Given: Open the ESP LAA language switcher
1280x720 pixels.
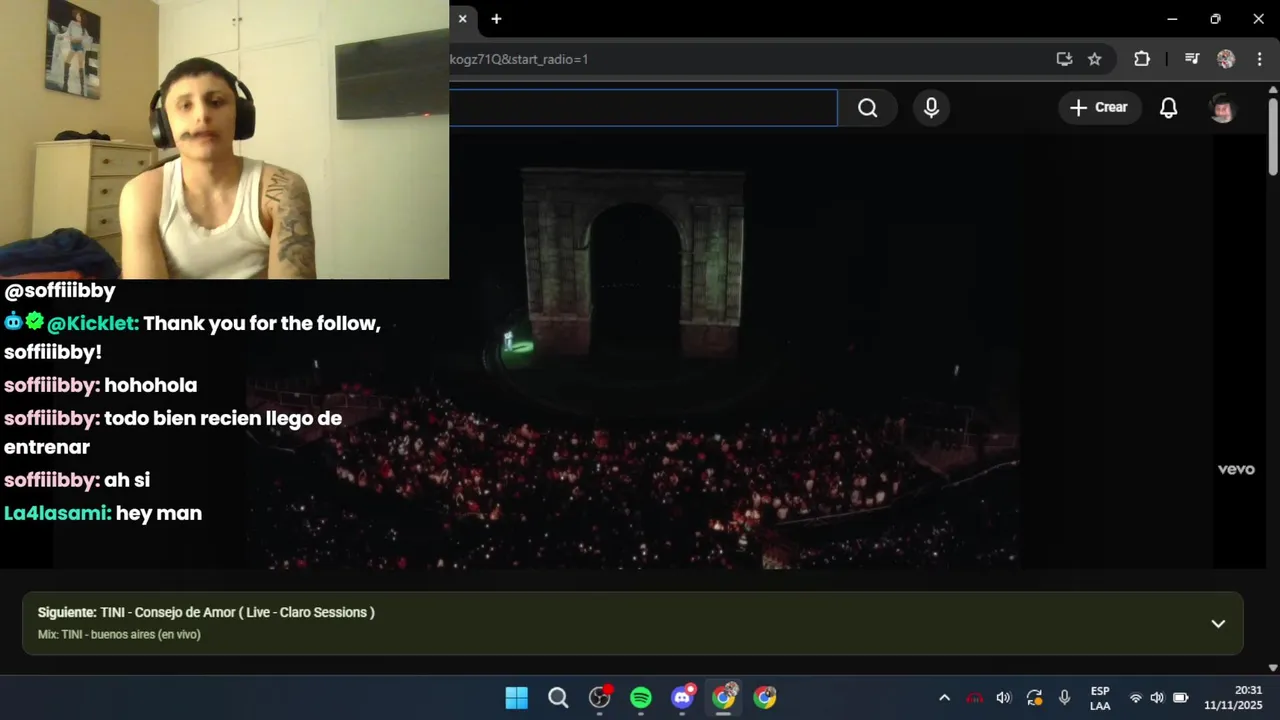Looking at the screenshot, I should (1100, 698).
